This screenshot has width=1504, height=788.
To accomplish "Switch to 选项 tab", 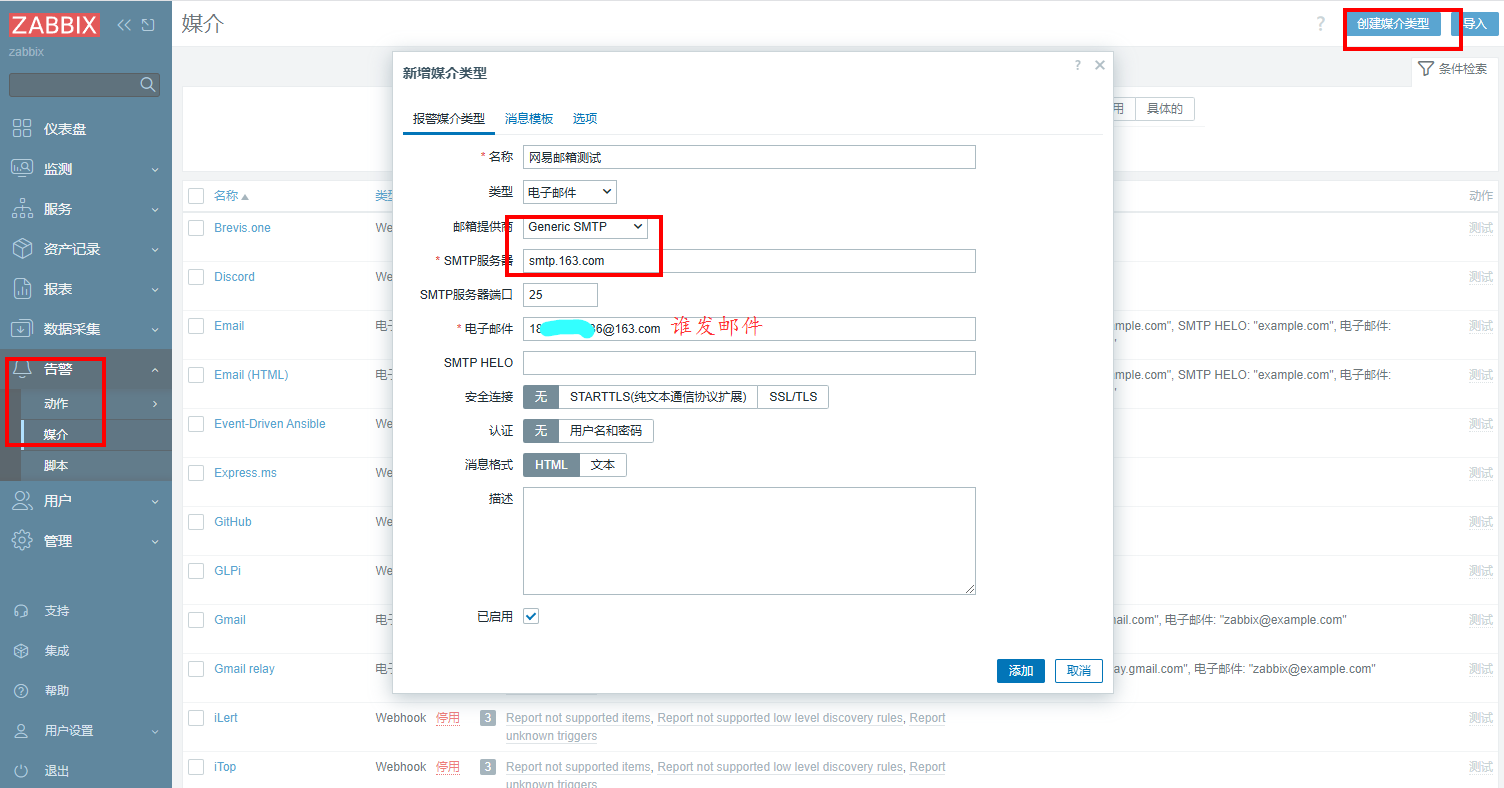I will coord(585,118).
